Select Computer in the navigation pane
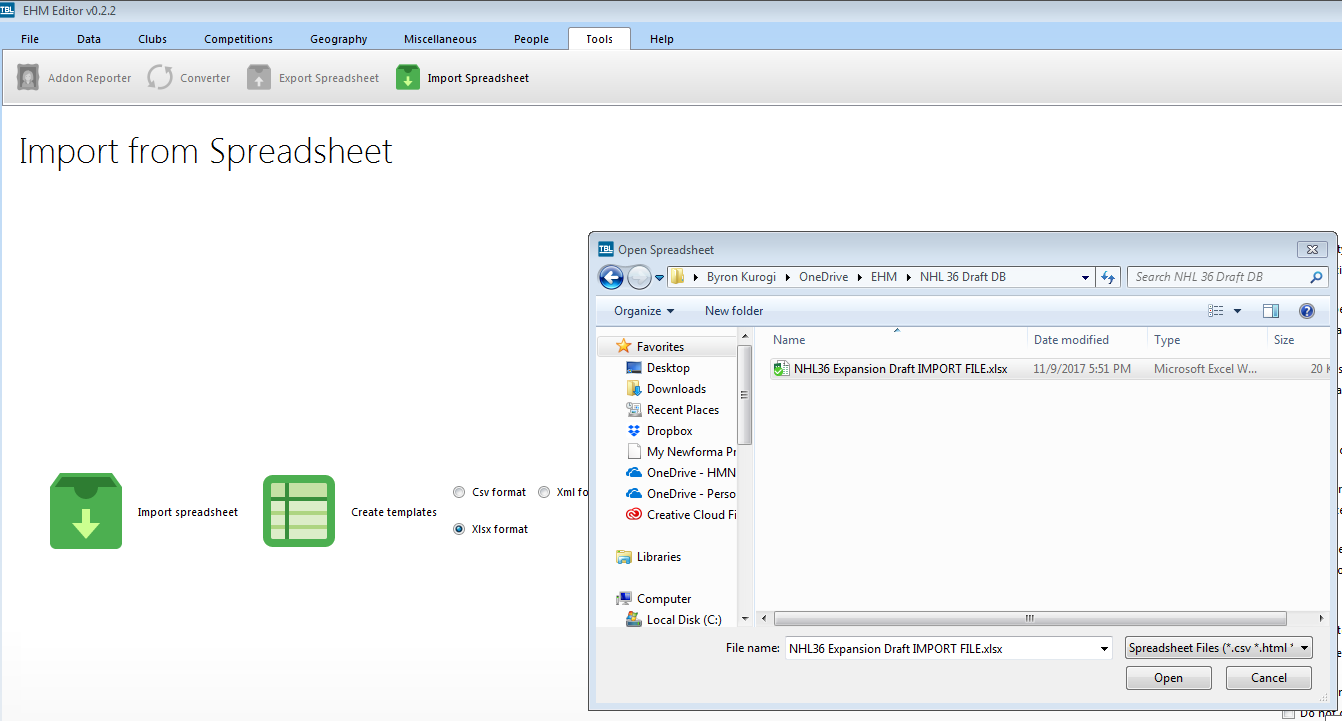 point(664,599)
